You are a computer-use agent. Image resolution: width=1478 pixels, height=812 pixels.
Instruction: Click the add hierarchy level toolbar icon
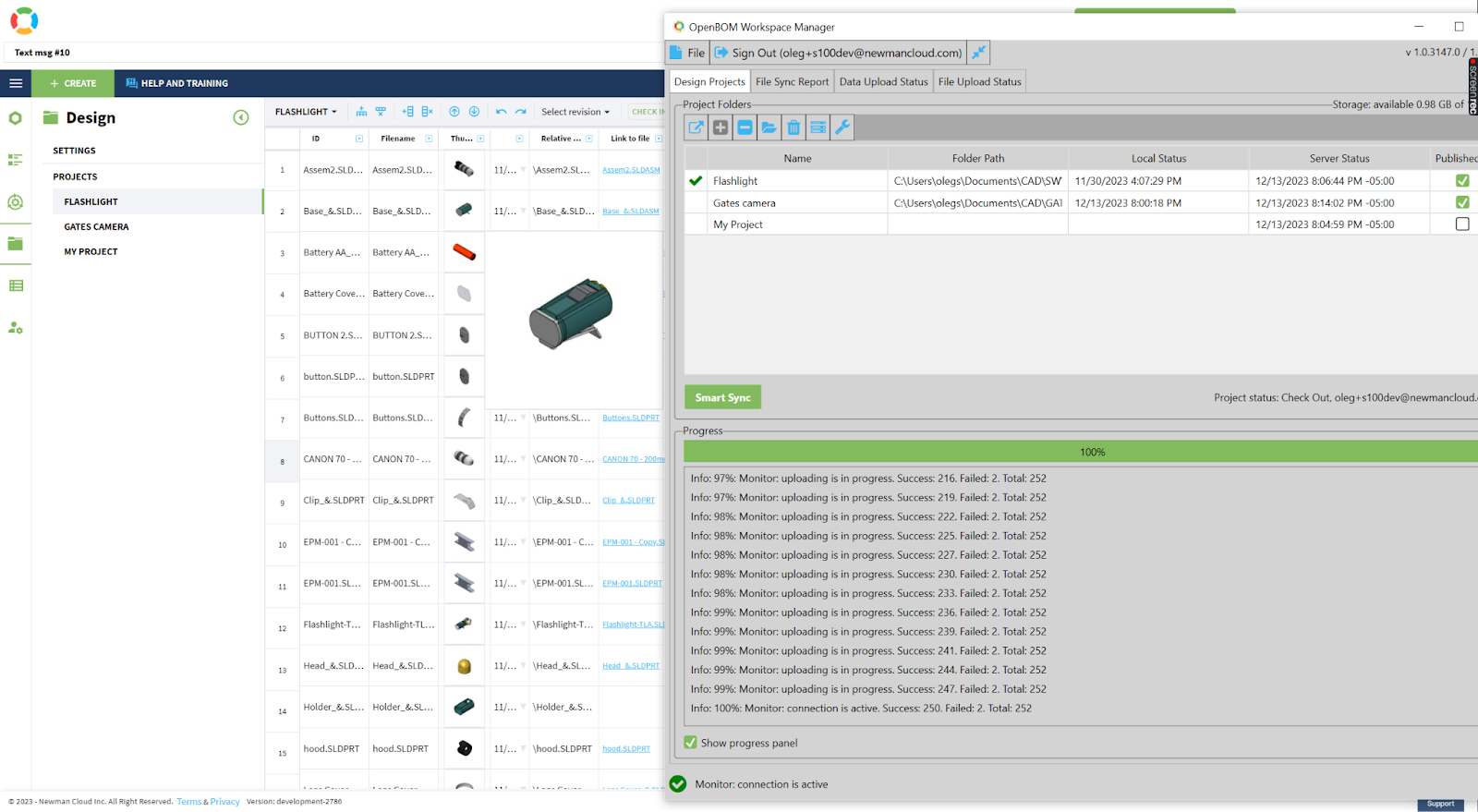point(361,112)
